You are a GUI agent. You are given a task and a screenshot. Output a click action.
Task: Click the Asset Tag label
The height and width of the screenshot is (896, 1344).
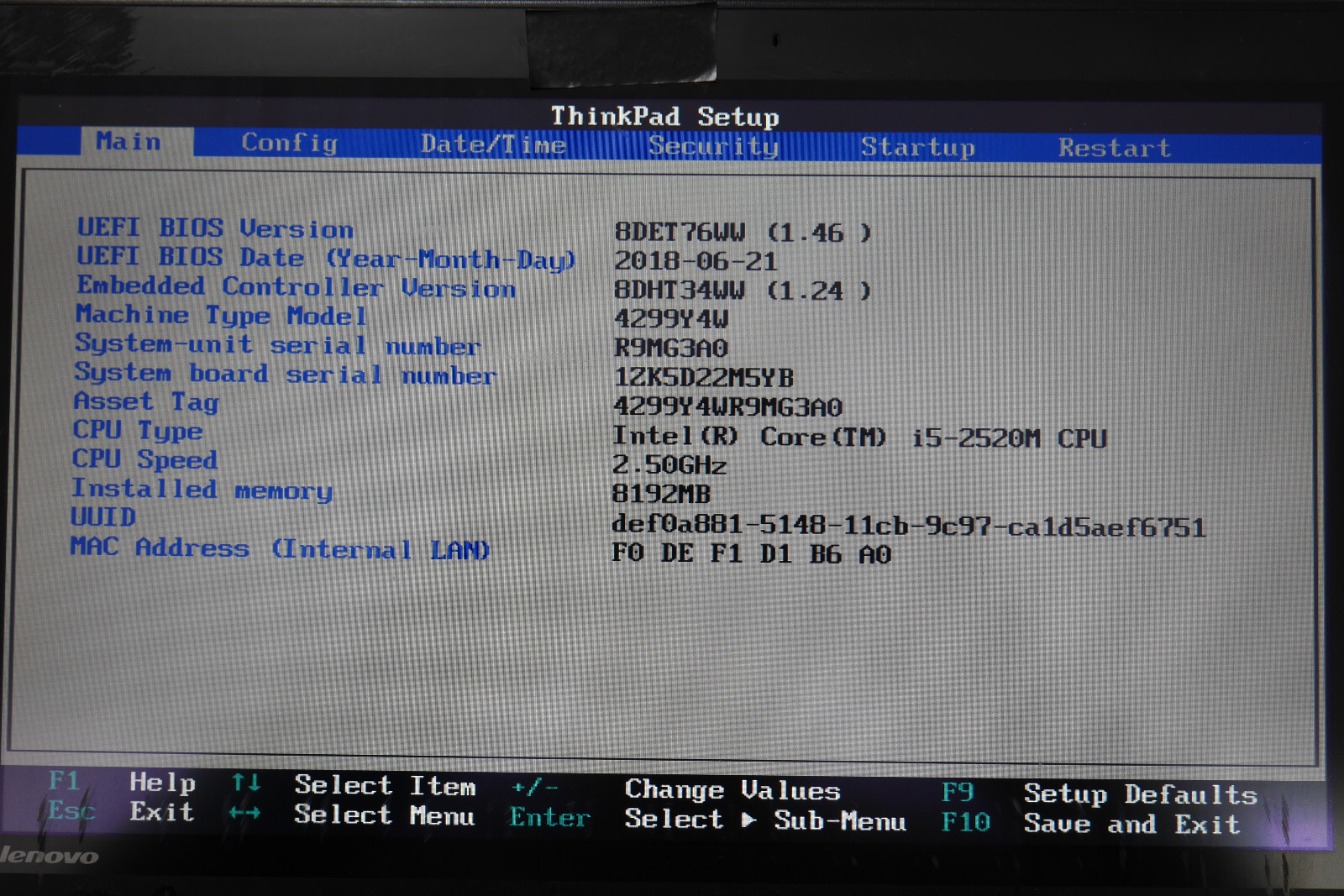pos(146,402)
